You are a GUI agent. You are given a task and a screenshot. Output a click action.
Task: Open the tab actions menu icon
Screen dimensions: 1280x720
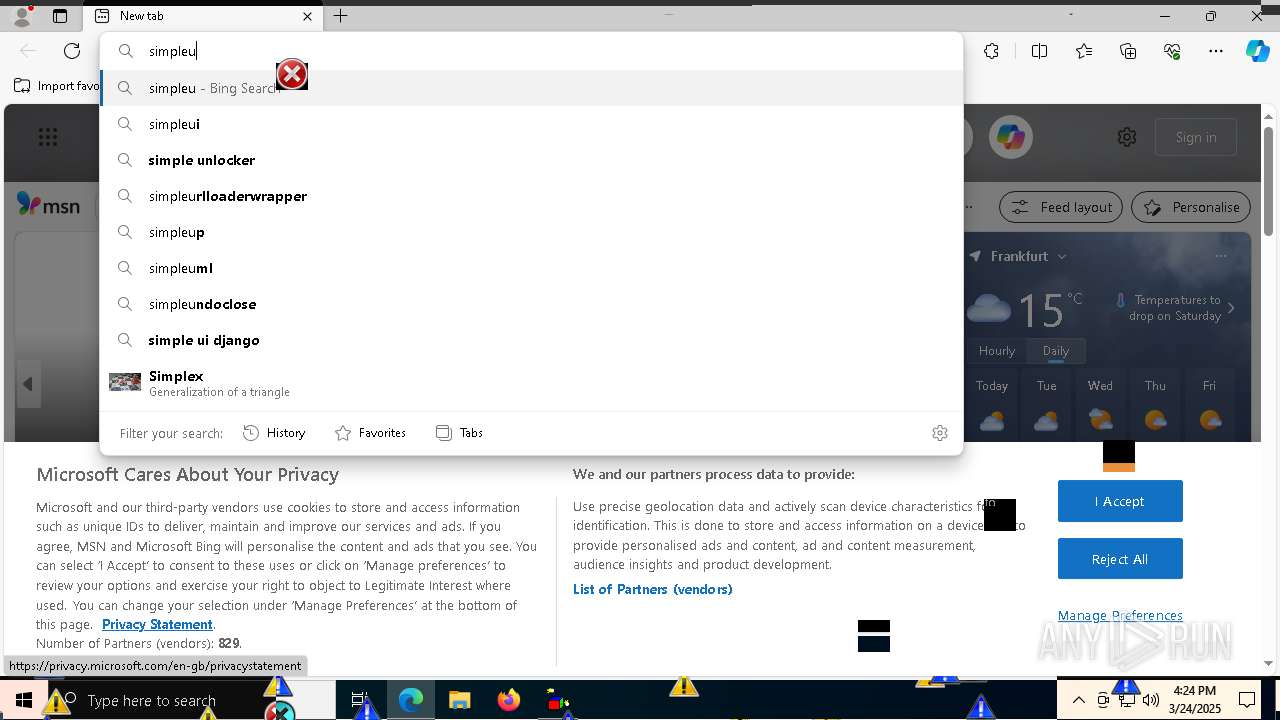pos(60,16)
